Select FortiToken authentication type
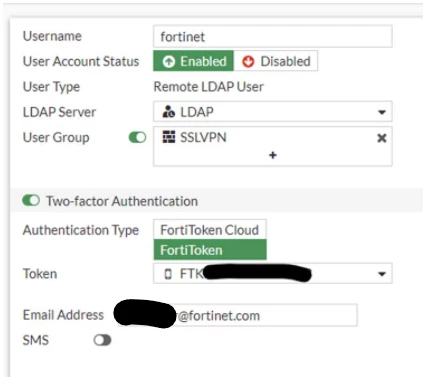The width and height of the screenshot is (430, 388). pyautogui.click(x=210, y=250)
